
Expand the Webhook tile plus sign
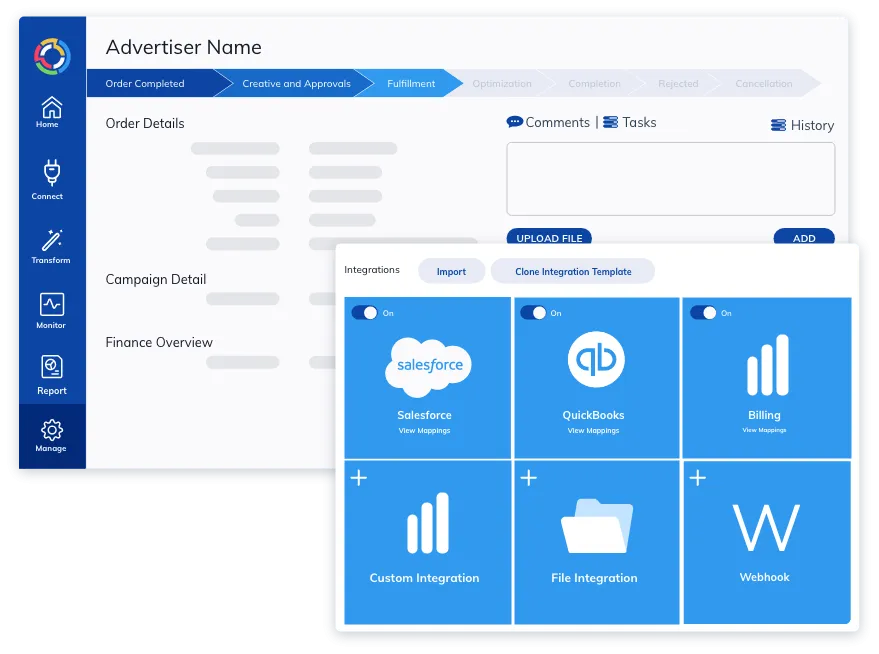coord(698,478)
